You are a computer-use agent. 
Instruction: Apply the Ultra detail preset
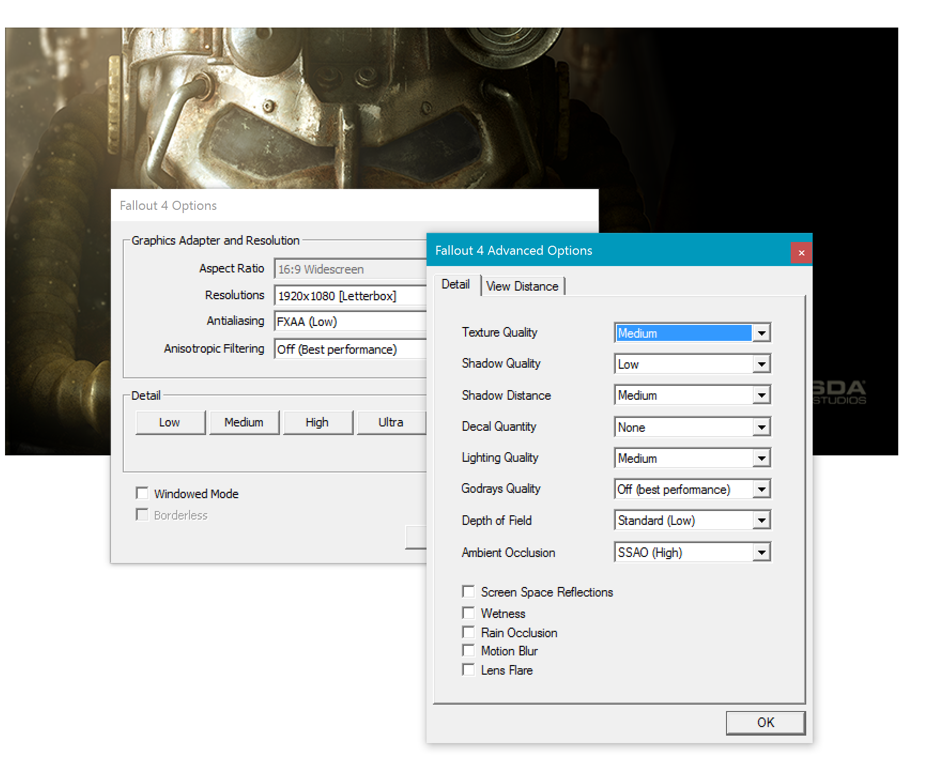(x=391, y=422)
